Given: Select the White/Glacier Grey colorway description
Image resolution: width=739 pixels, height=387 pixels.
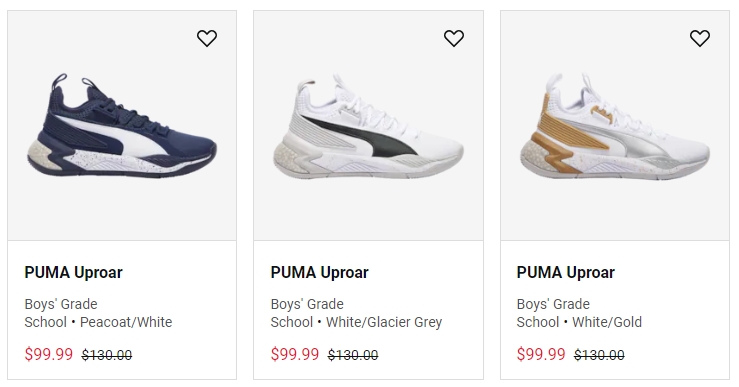Looking at the screenshot, I should coord(384,322).
